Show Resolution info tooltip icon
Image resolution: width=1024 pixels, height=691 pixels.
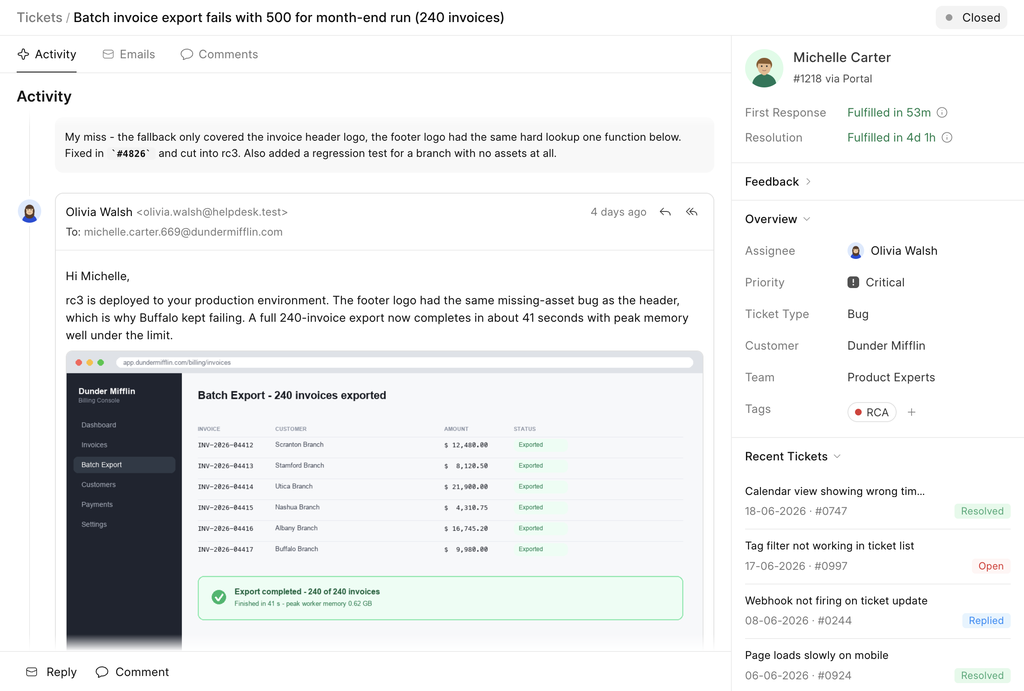point(947,137)
